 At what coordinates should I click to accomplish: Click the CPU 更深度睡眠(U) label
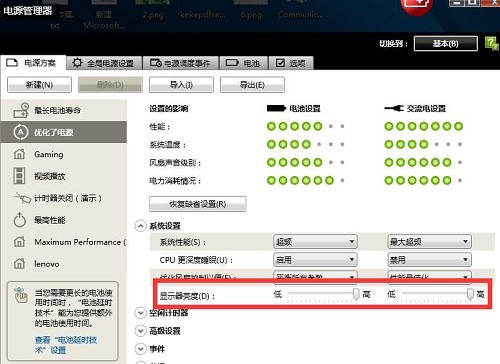click(x=196, y=260)
